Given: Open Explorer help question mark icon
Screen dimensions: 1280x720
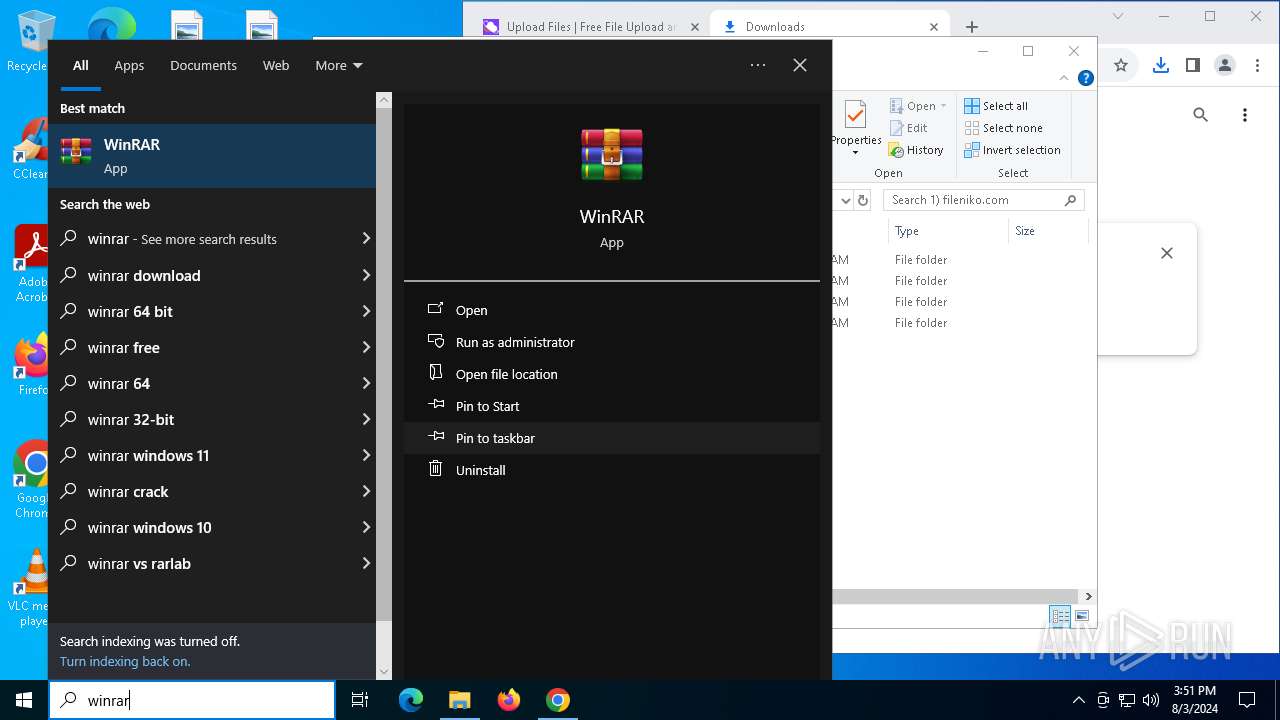Looking at the screenshot, I should click(x=1085, y=78).
